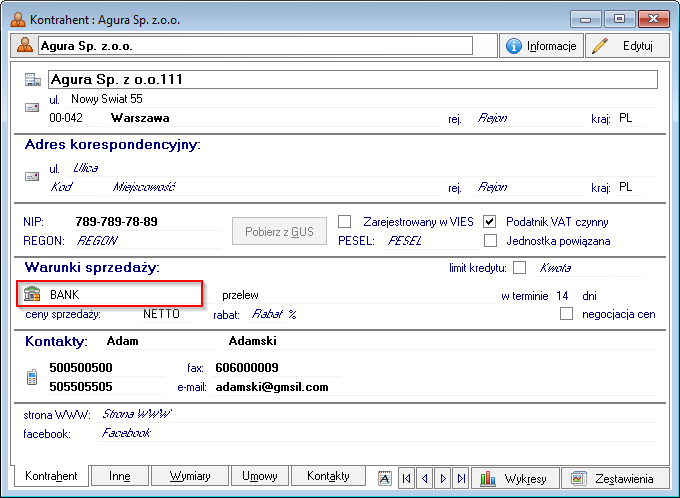
Task: Uncheck Podatnik VAT czynny
Action: tap(490, 222)
